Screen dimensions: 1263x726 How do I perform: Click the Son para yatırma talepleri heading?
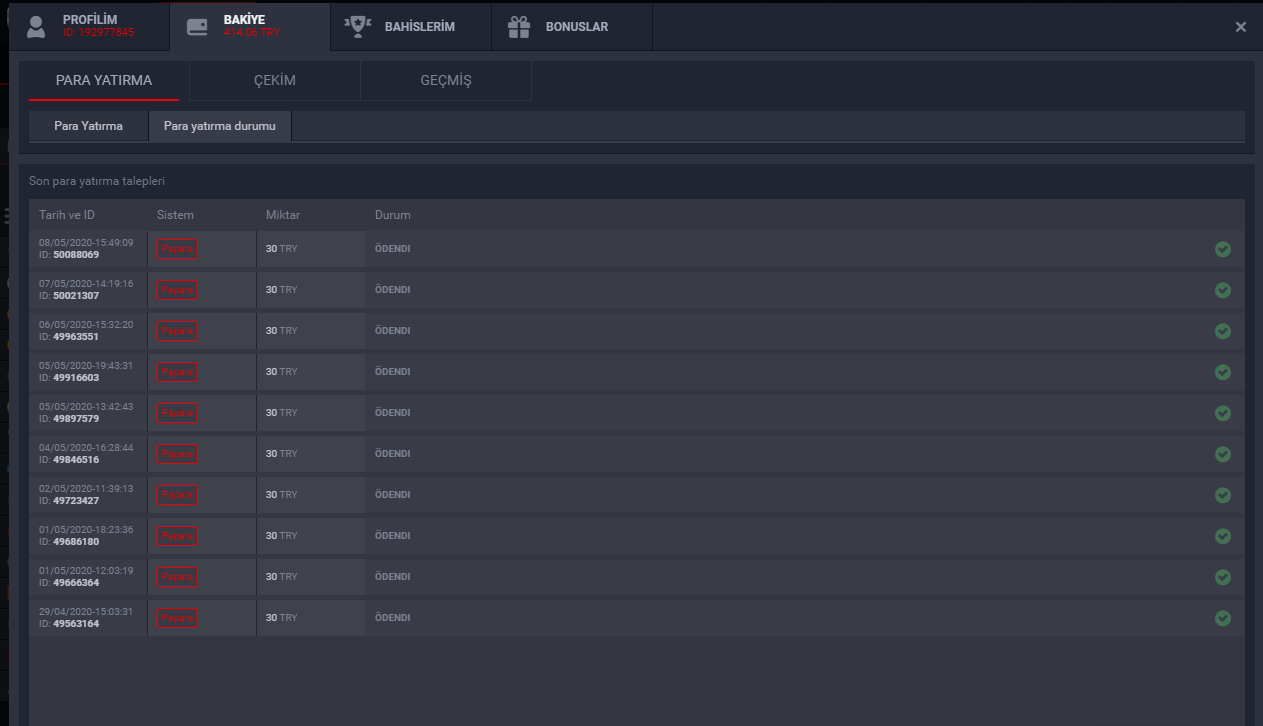(x=97, y=182)
